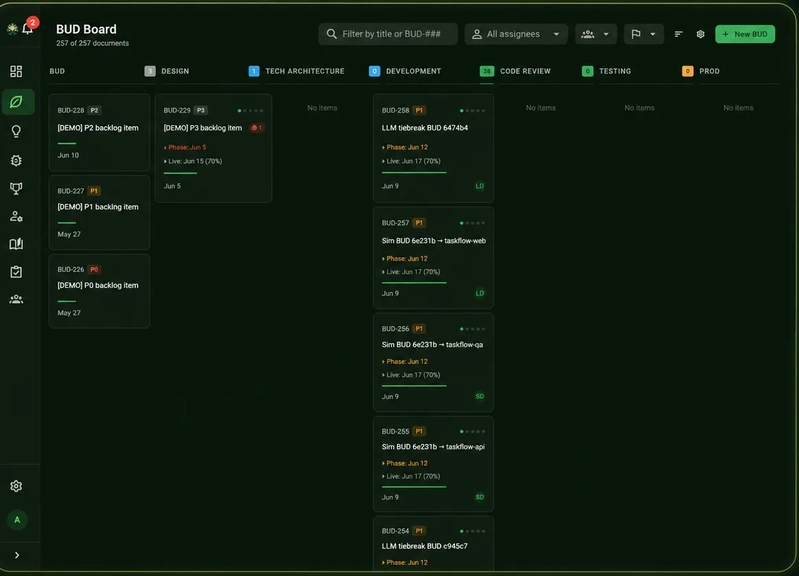799x576 pixels.
Task: Open the team people sidebar icon
Action: point(16,299)
